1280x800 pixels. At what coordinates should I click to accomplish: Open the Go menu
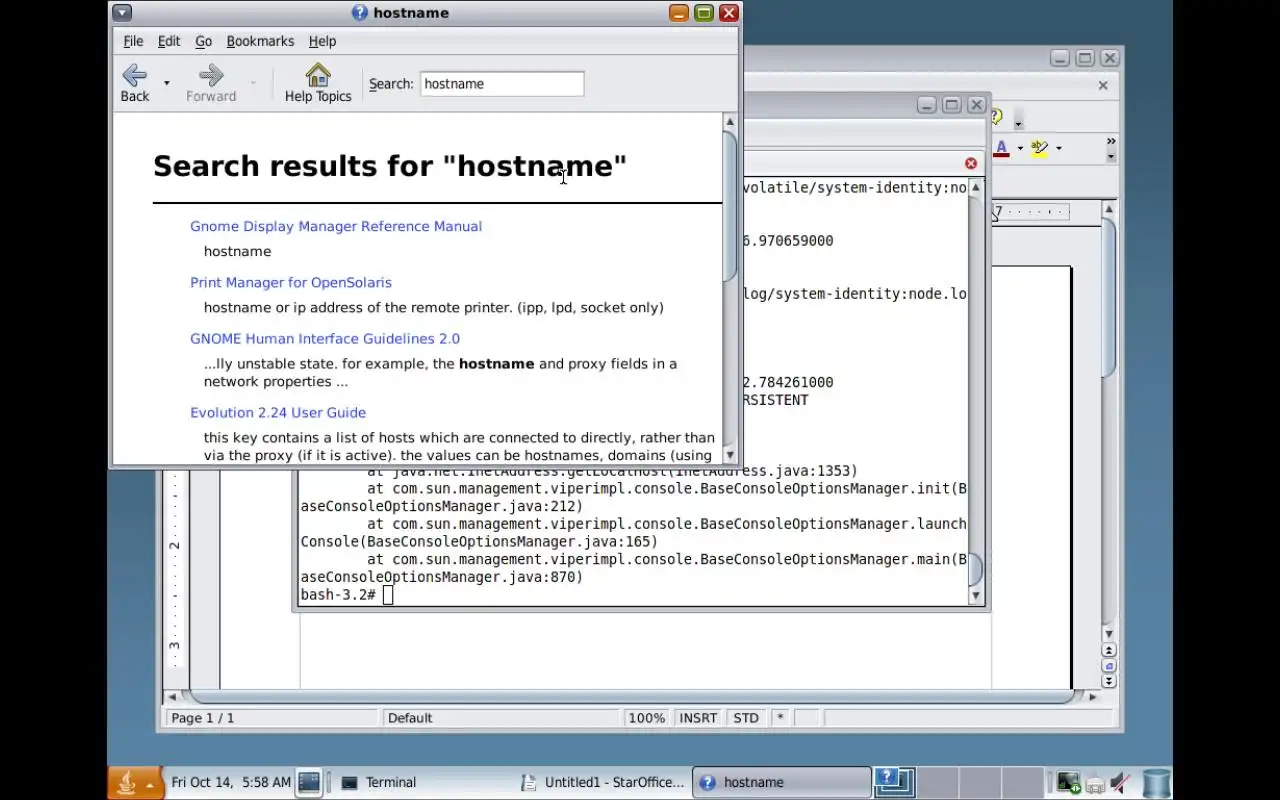tap(203, 41)
